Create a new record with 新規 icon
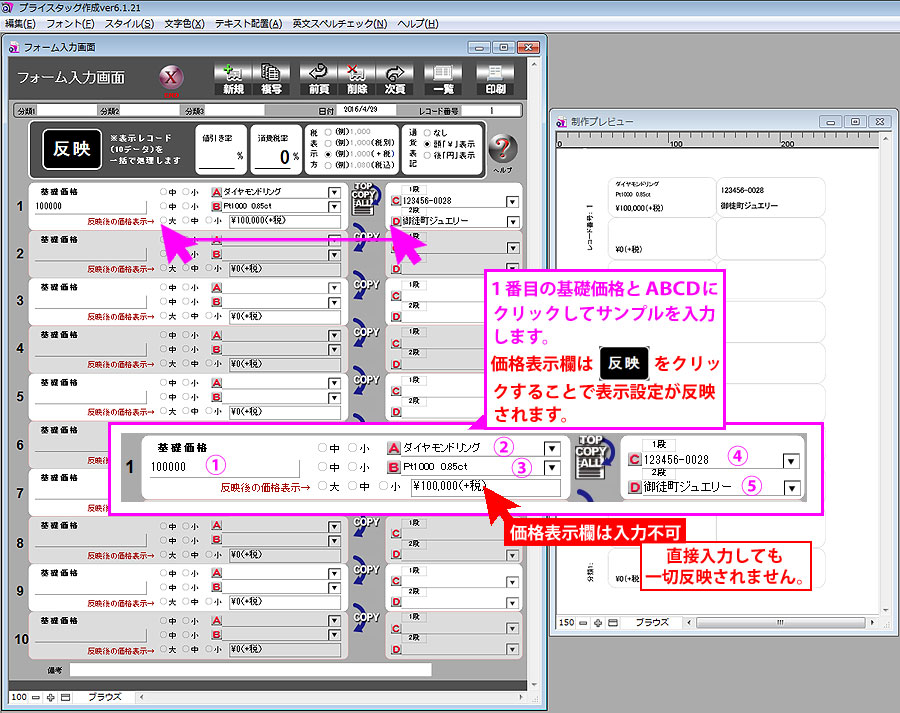 pos(233,79)
